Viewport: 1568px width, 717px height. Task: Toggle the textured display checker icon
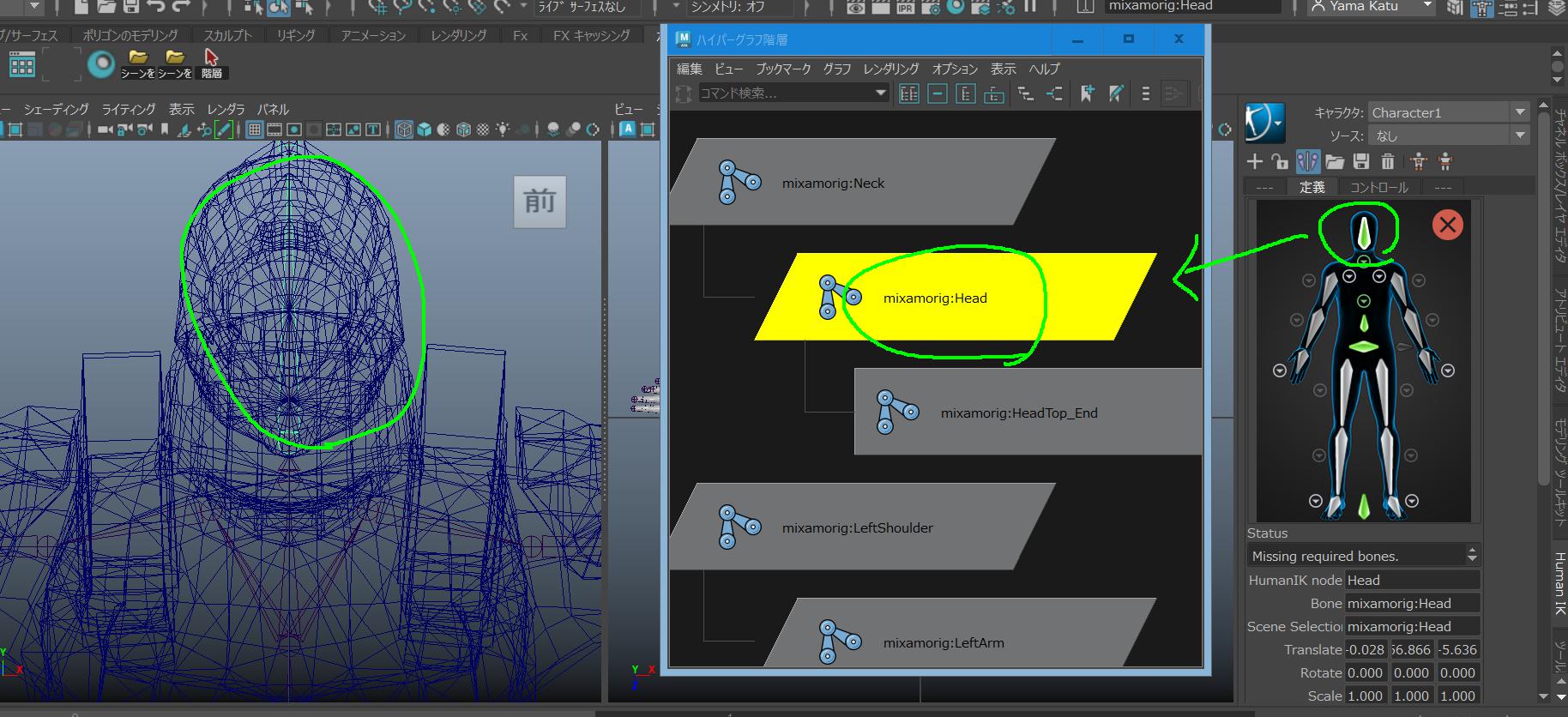483,130
